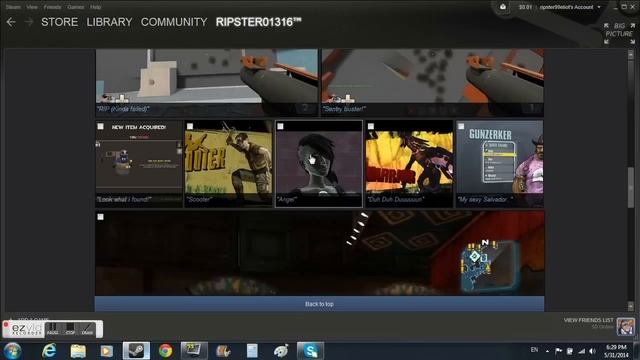Viewport: 640px width, 360px height.
Task: Click the page scrollbar thumb
Action: coord(631,188)
